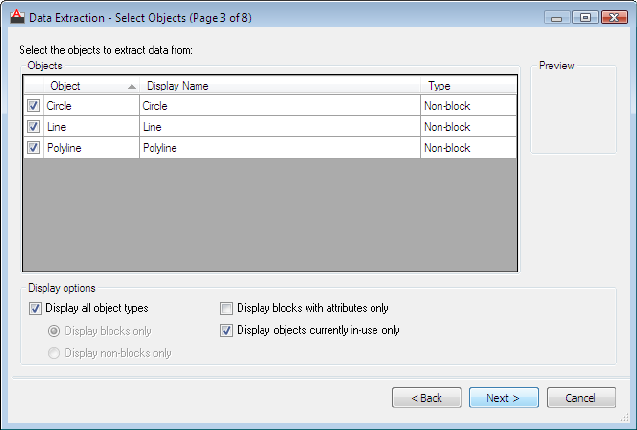Toggle Display all object types checkbox

pos(36,309)
